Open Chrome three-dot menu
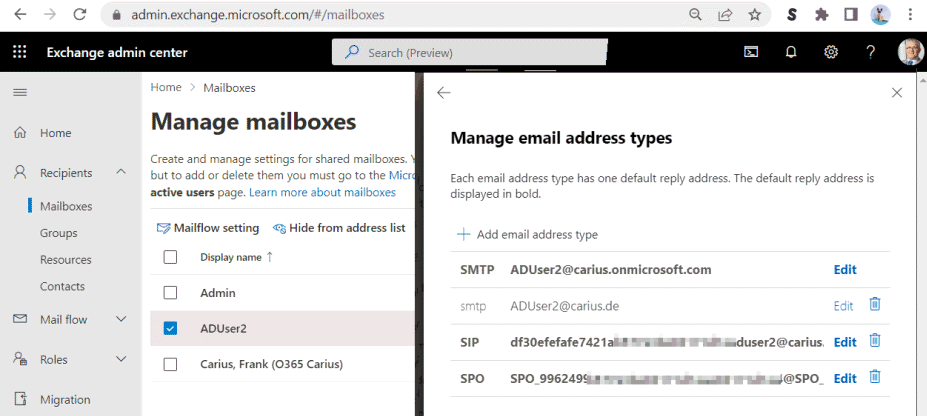The height and width of the screenshot is (416, 927). pos(910,15)
